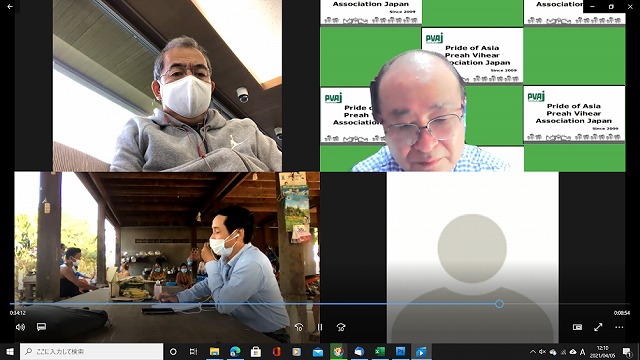This screenshot has height=360, width=640.
Task: Skip back 10 seconds
Action: pos(299,327)
